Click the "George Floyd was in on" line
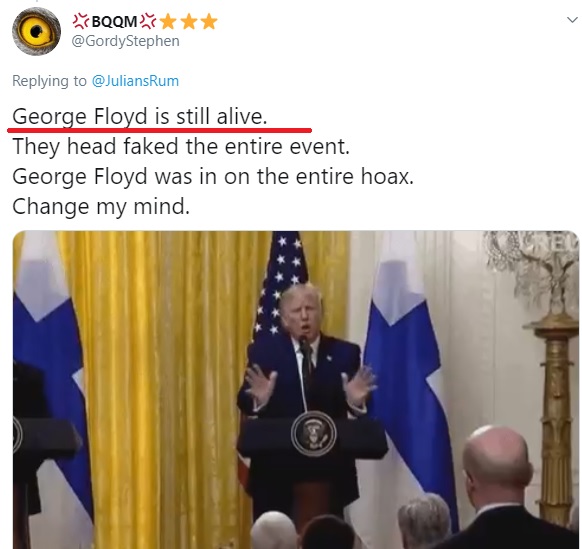This screenshot has width=582, height=549. pyautogui.click(x=213, y=176)
